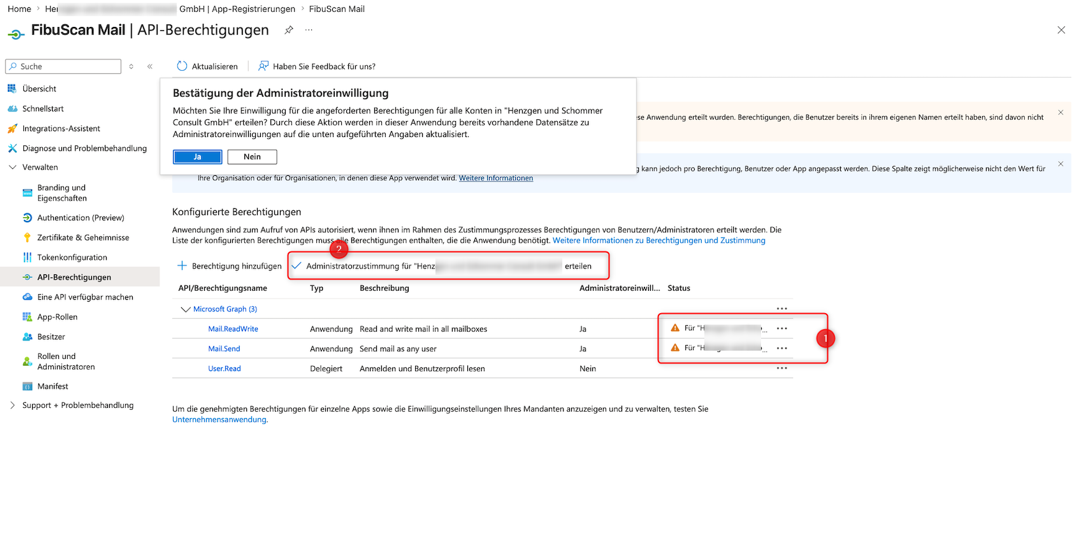Viewport: 1078px width, 542px height.
Task: Dismiss the blue information banner
Action: coord(1061,164)
